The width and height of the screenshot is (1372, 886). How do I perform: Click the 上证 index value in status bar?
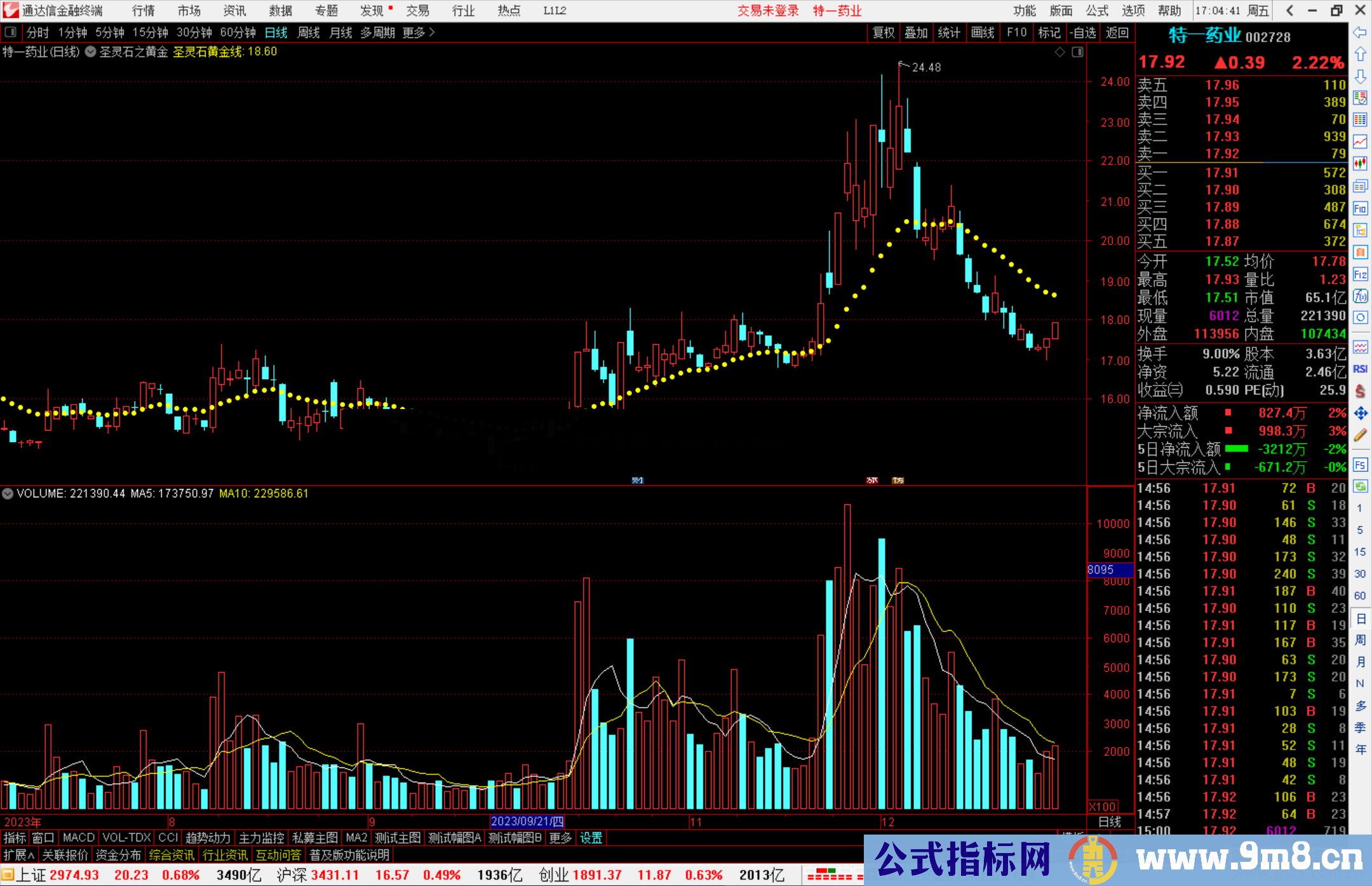(74, 875)
